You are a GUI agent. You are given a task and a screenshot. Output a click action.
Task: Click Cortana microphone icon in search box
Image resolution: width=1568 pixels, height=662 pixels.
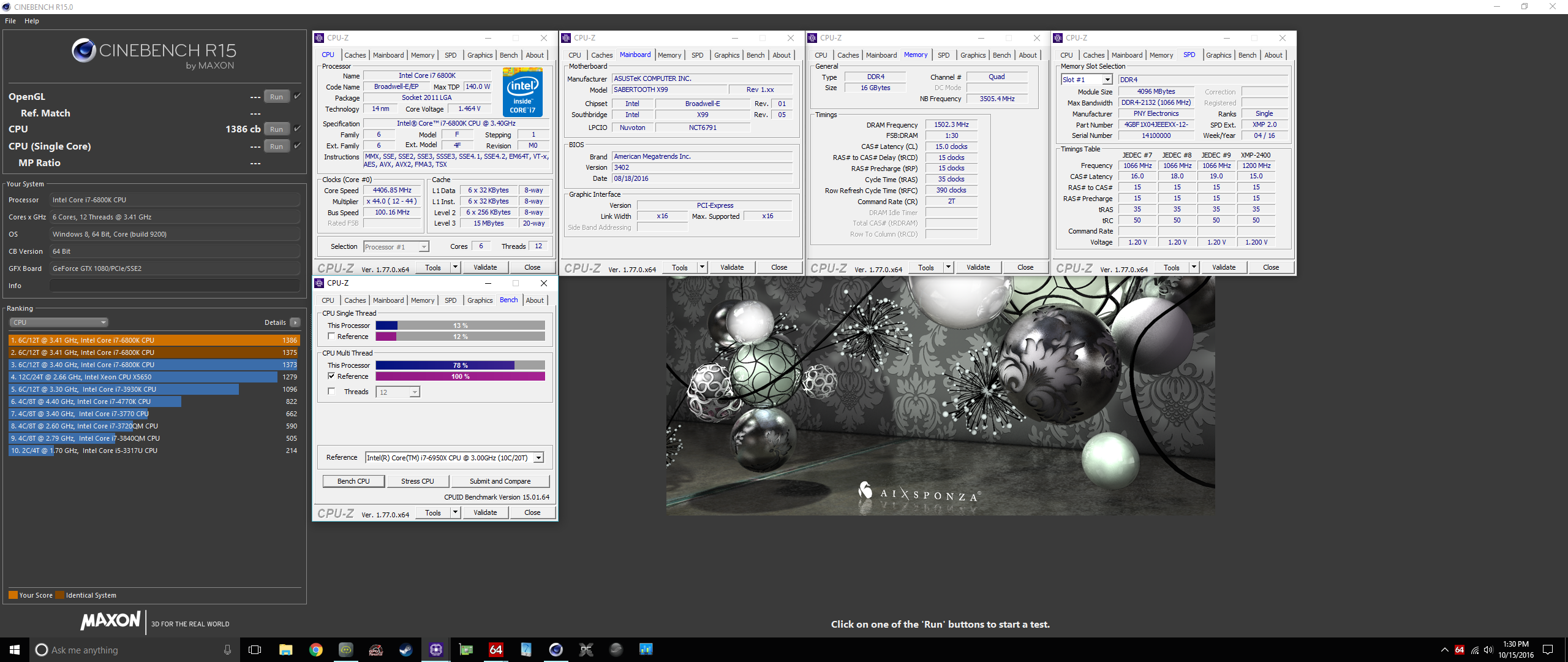click(x=227, y=650)
